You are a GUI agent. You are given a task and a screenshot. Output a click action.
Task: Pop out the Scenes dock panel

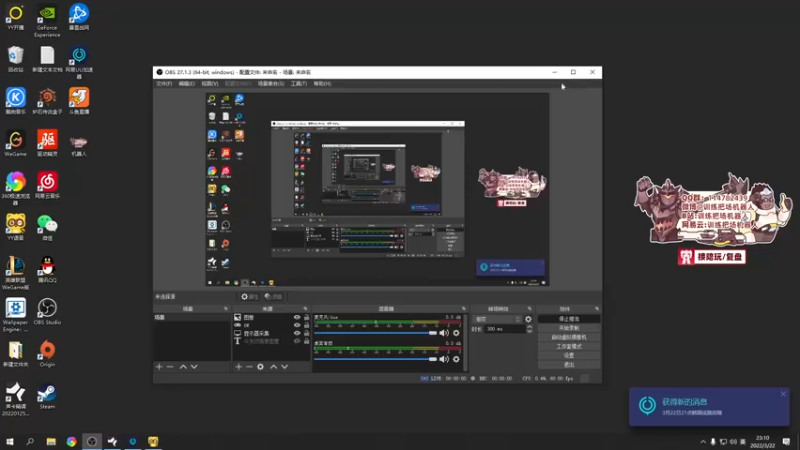click(226, 309)
